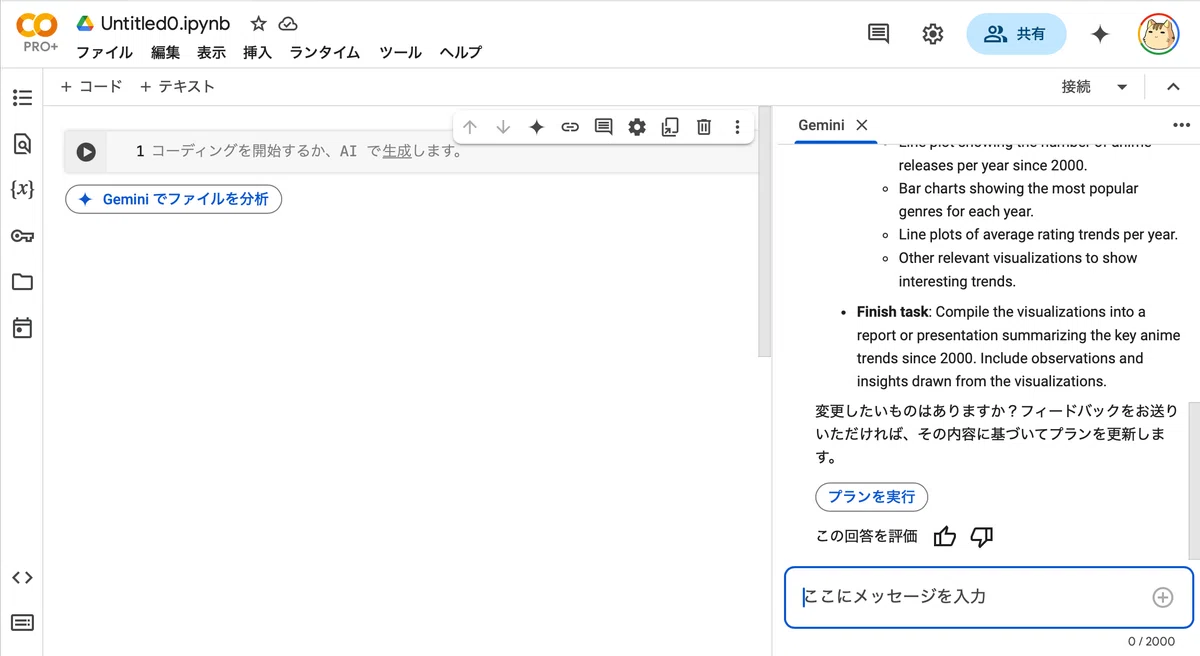This screenshot has width=1200, height=656.
Task: Open the code snippets icon
Action: pyautogui.click(x=22, y=577)
